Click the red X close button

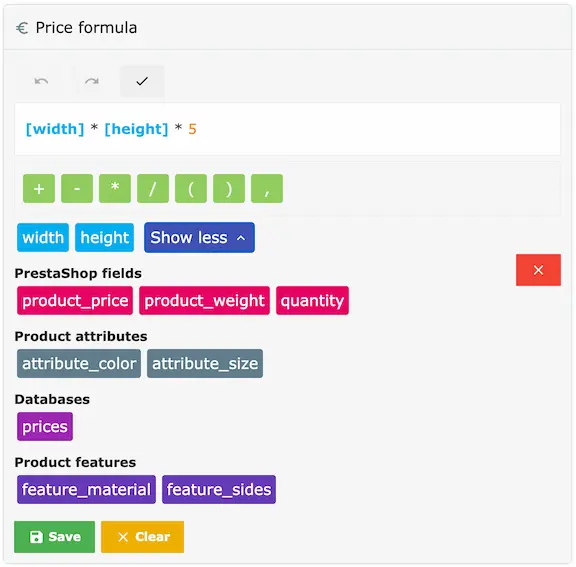click(538, 270)
